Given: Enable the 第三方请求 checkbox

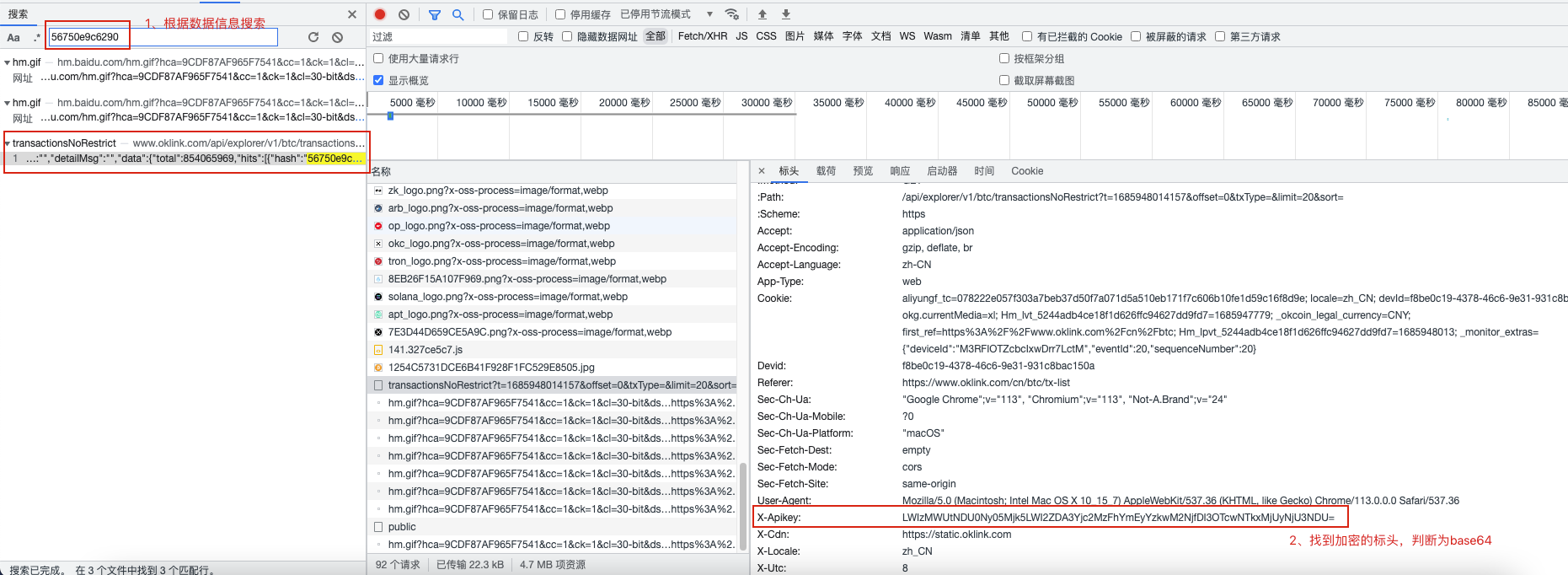Looking at the screenshot, I should point(1220,36).
